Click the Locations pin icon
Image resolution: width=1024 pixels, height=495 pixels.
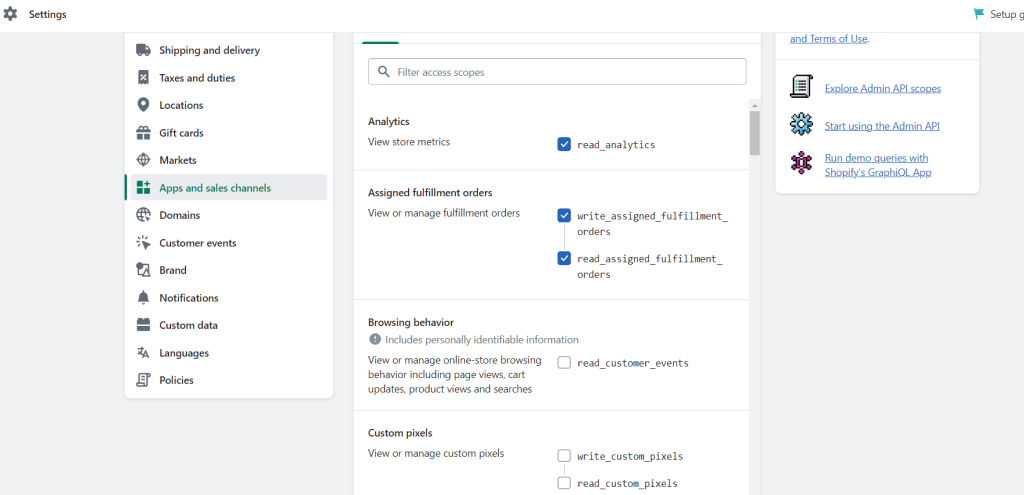point(143,105)
